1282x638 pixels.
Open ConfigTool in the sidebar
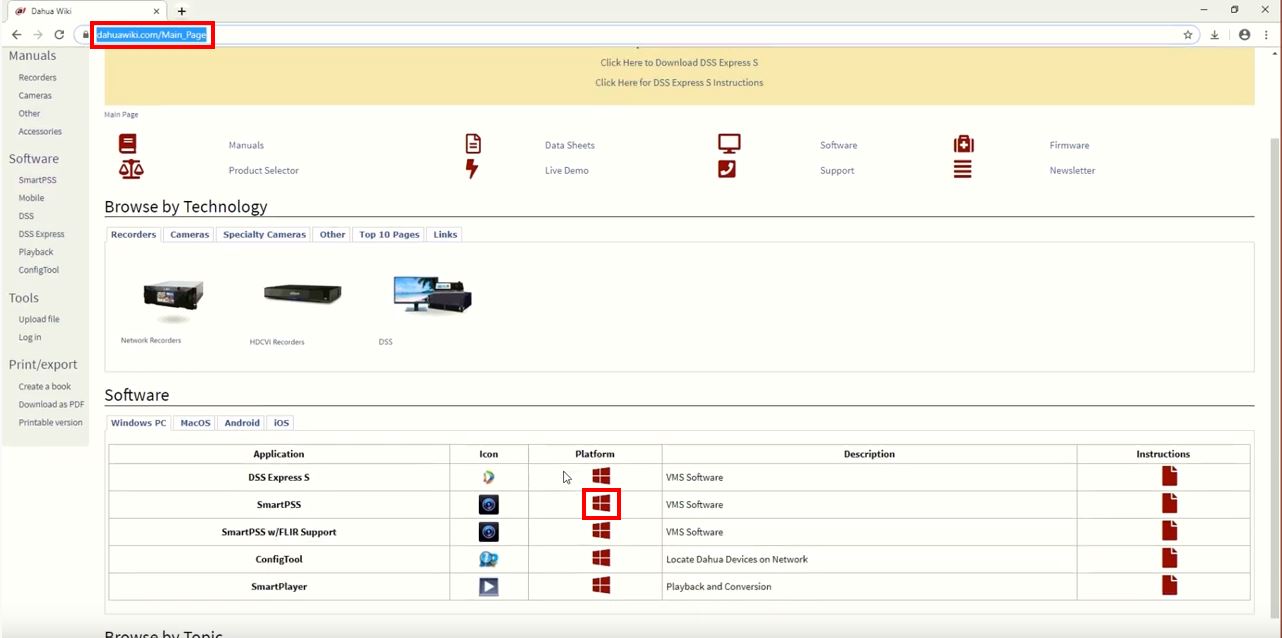pyautogui.click(x=39, y=270)
